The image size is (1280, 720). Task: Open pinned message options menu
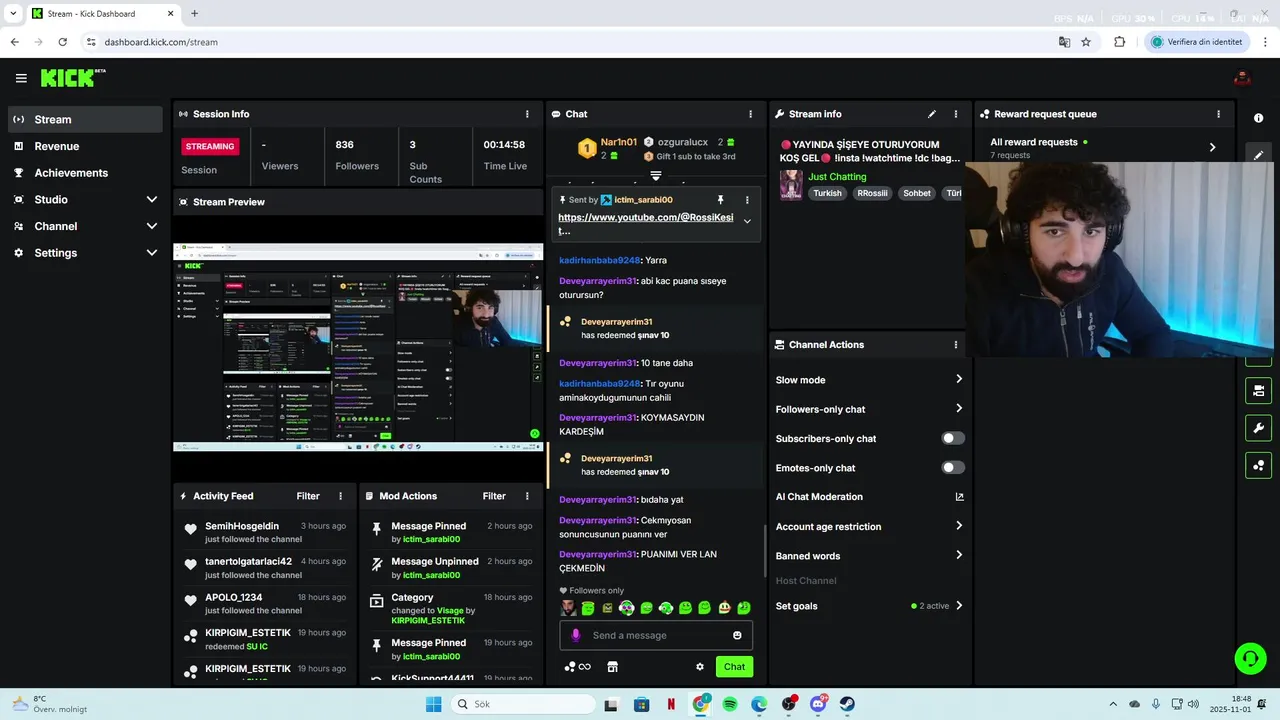coord(746,200)
